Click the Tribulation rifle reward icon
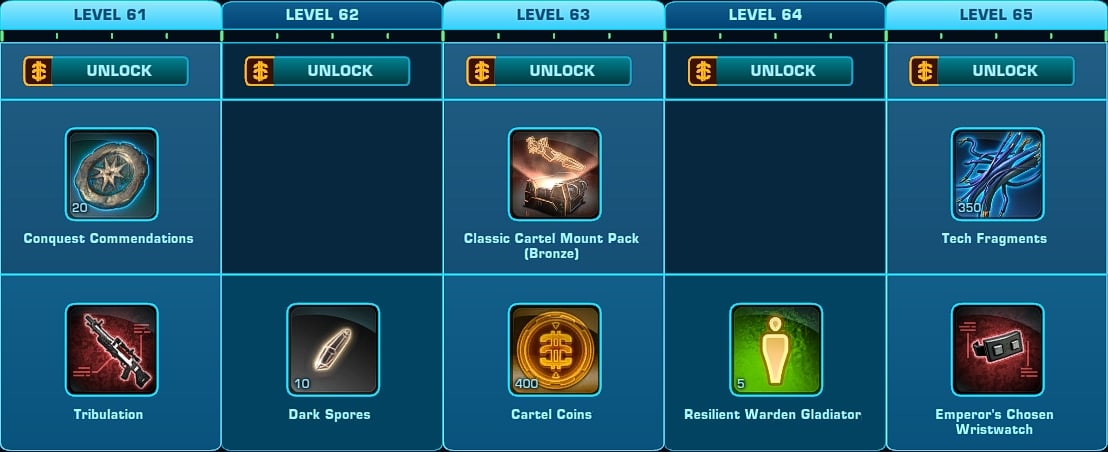This screenshot has height=452, width=1108. [x=112, y=350]
